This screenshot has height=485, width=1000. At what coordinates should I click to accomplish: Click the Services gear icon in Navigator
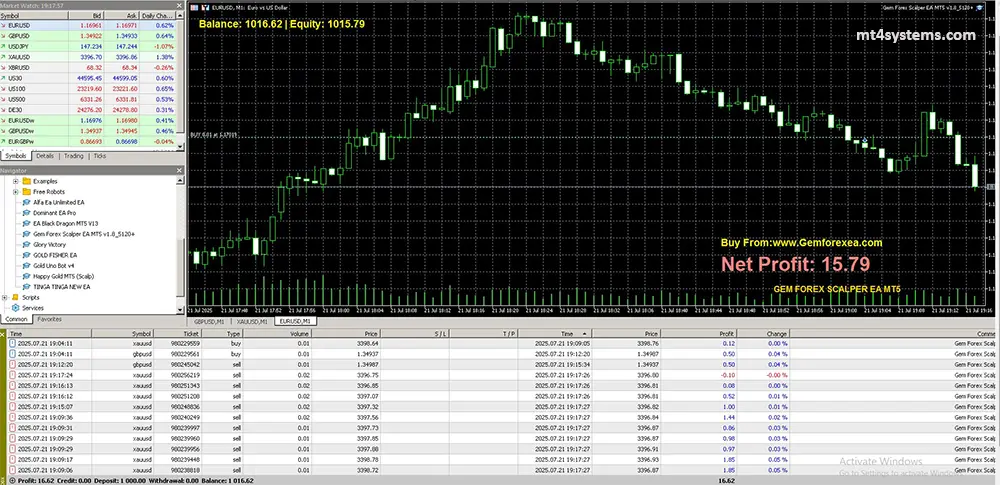pos(15,308)
